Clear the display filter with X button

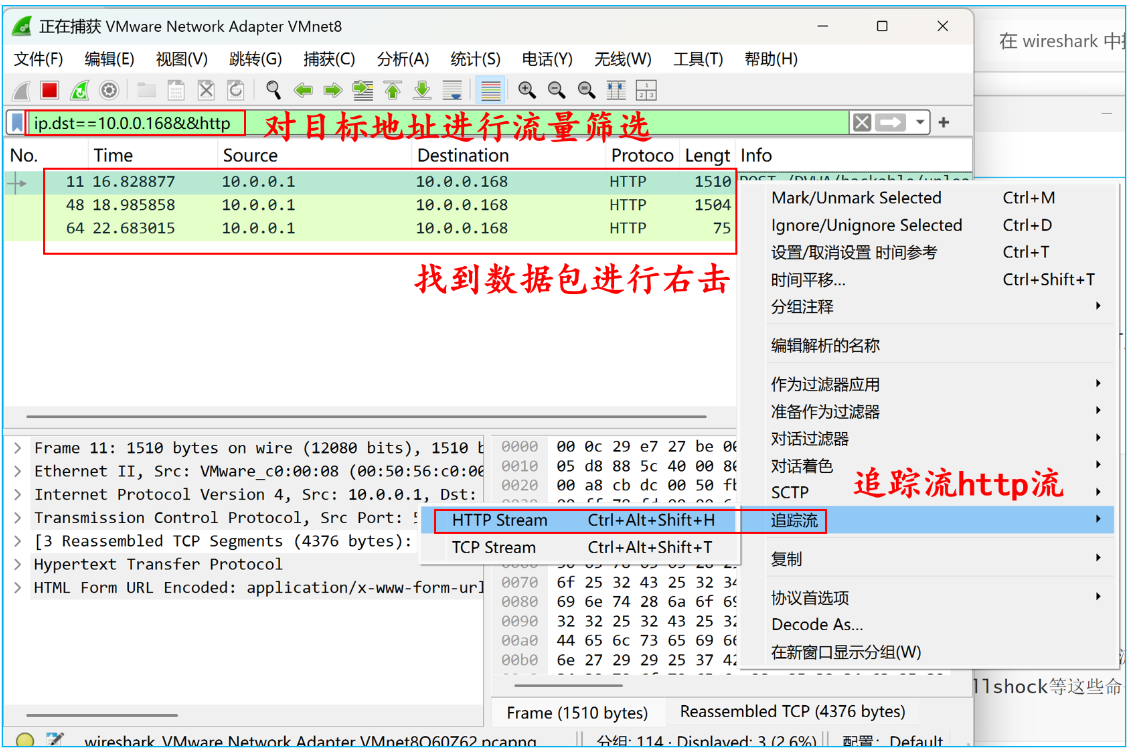point(862,123)
